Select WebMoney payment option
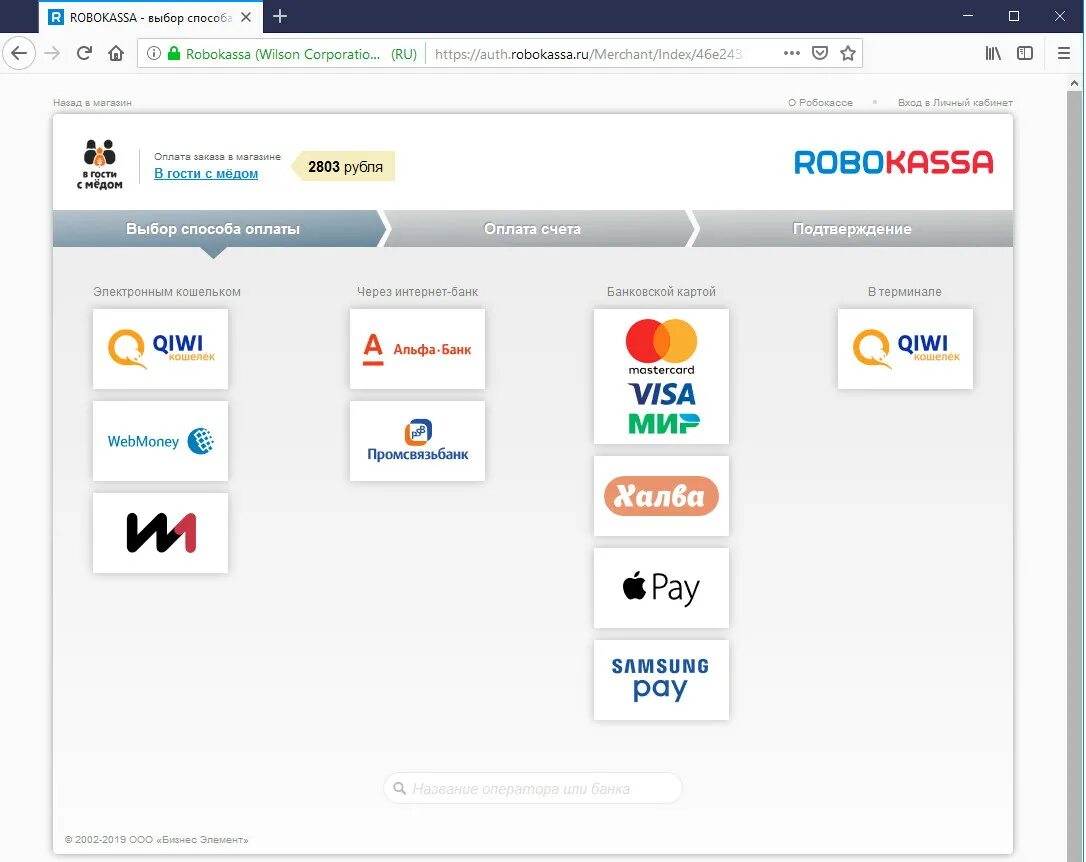Viewport: 1086px width, 862px height. click(160, 440)
